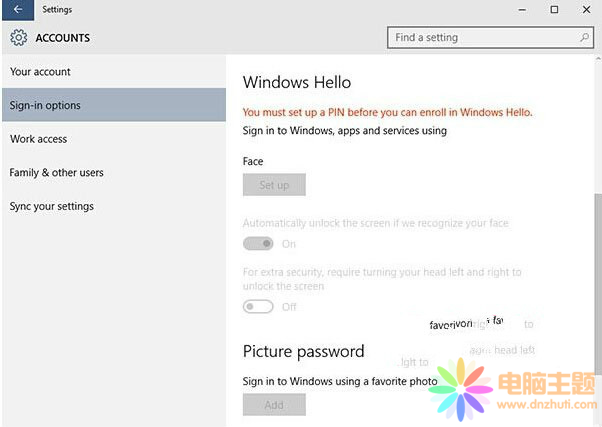602x427 pixels.
Task: Click the vertical scrollbar thumb
Action: pyautogui.click(x=598, y=284)
